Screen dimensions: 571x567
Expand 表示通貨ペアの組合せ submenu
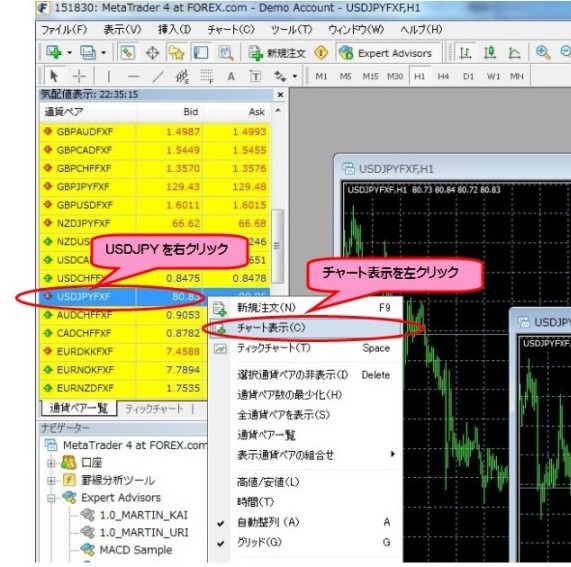(306, 455)
